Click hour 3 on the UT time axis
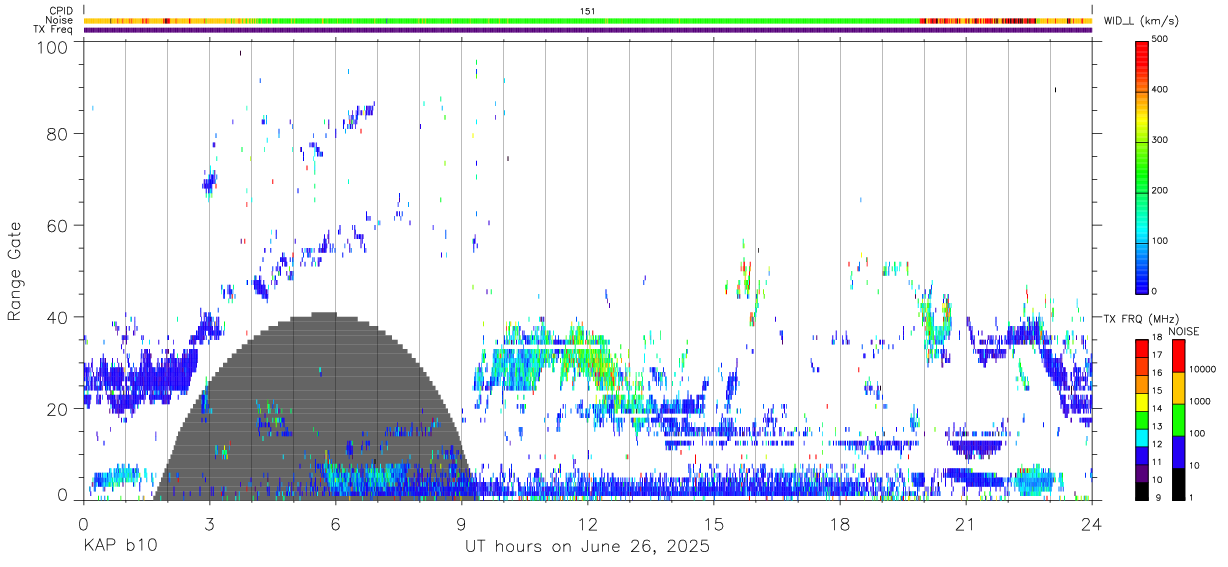The image size is (1228, 567). tap(209, 524)
